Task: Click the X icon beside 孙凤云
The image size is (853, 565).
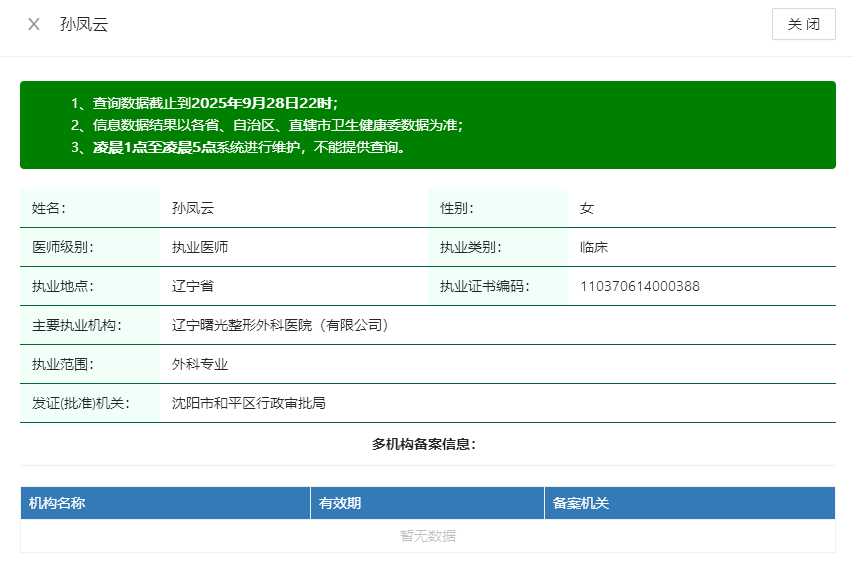Action: [34, 25]
